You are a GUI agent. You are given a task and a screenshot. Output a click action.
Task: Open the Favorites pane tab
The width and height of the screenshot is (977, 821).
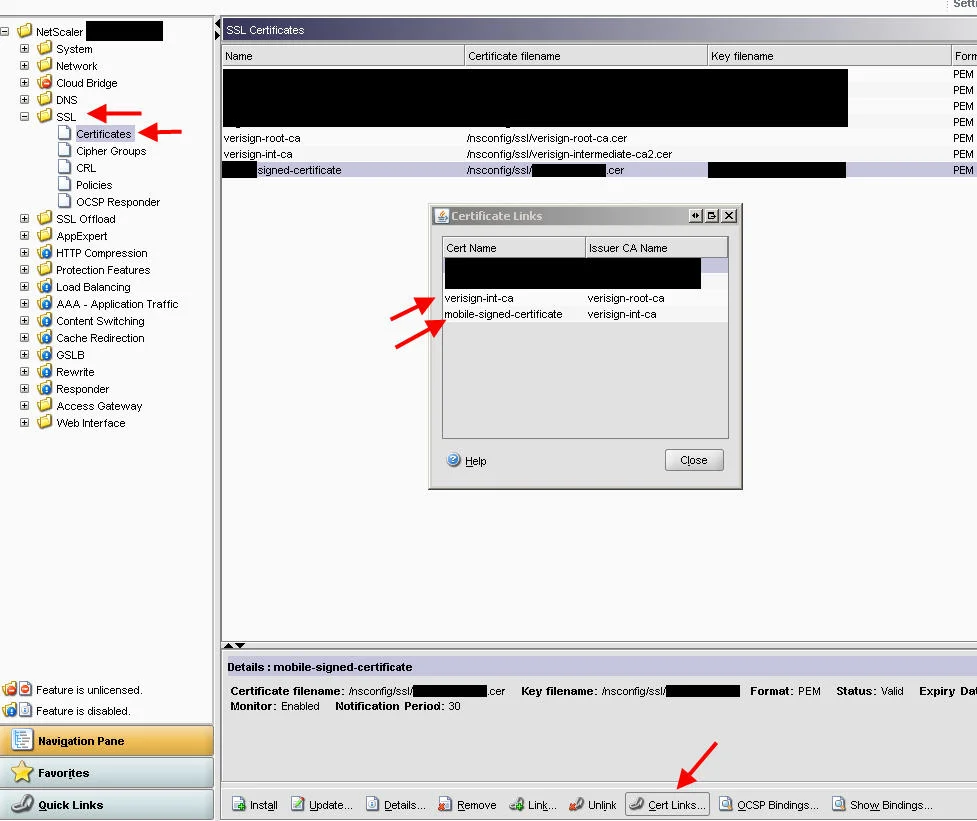point(107,772)
